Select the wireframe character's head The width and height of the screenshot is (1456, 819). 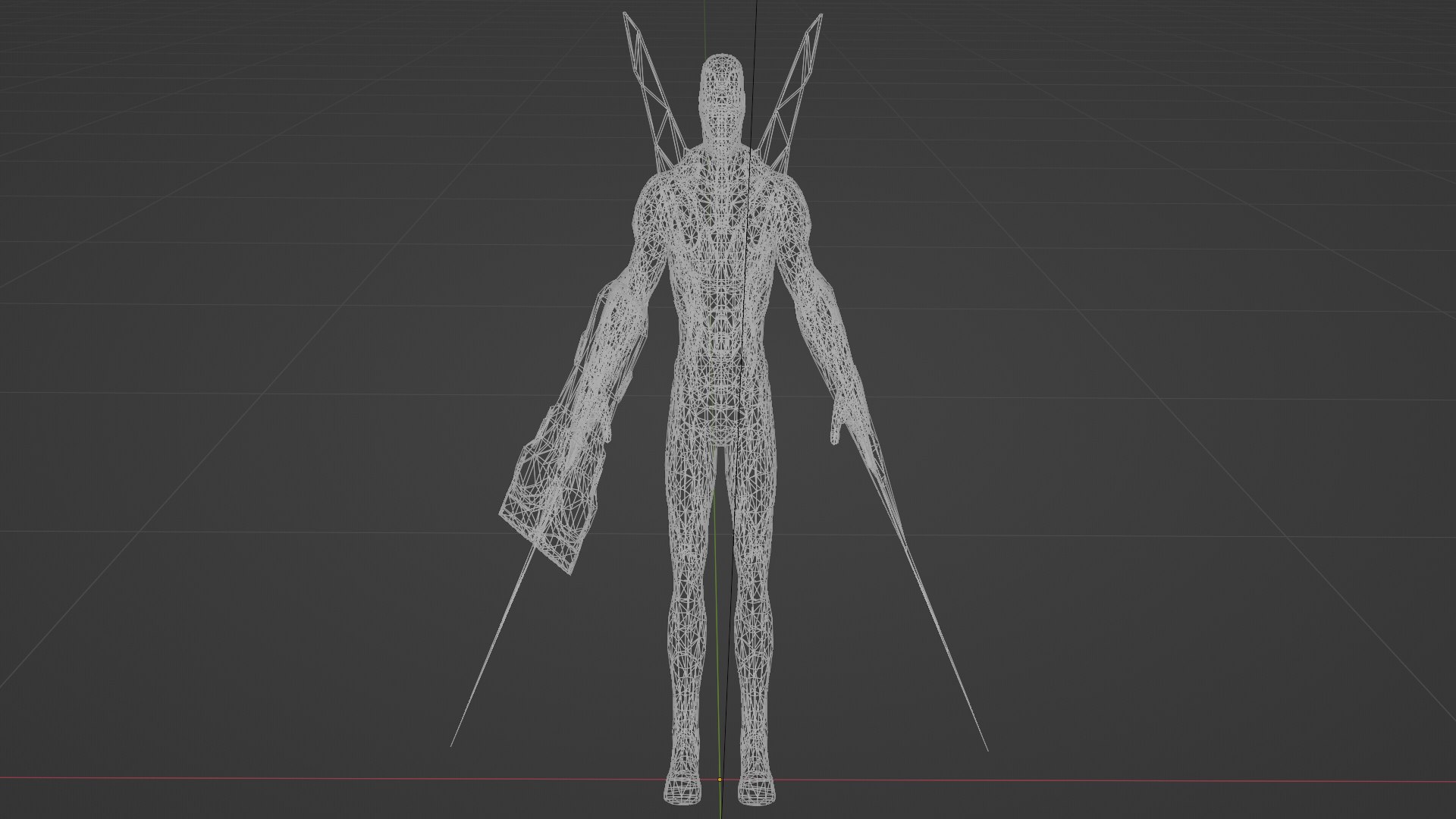pyautogui.click(x=723, y=99)
